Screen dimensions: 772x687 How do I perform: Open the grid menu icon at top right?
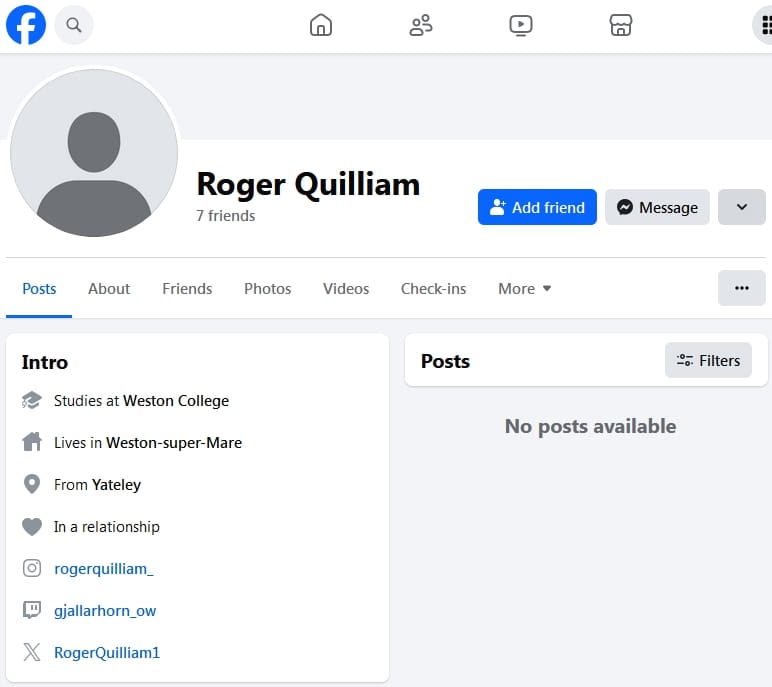click(x=765, y=25)
